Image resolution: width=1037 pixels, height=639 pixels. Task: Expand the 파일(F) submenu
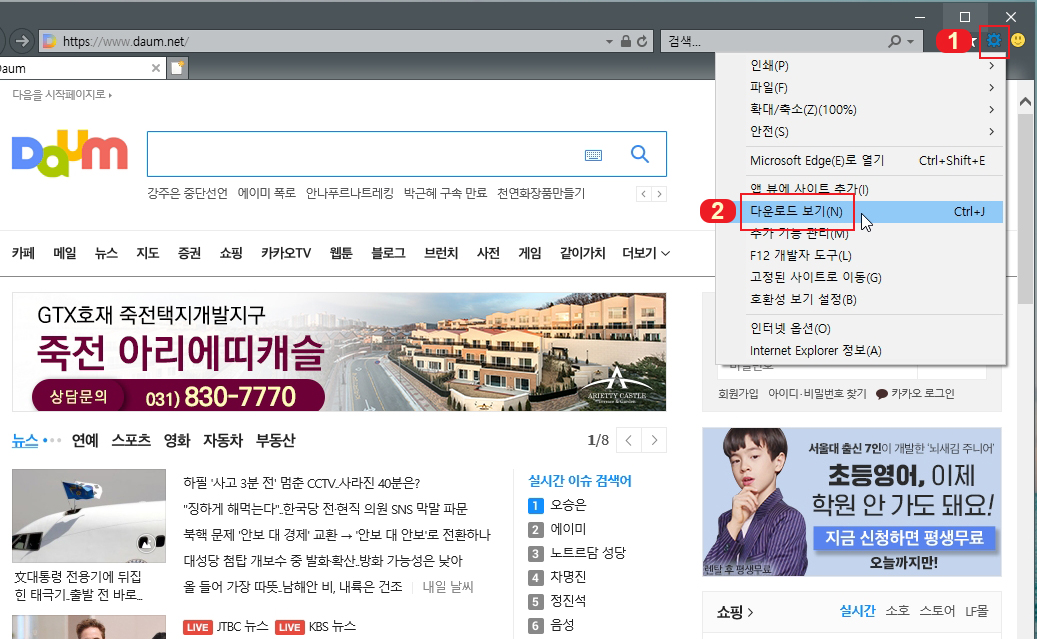(x=860, y=87)
